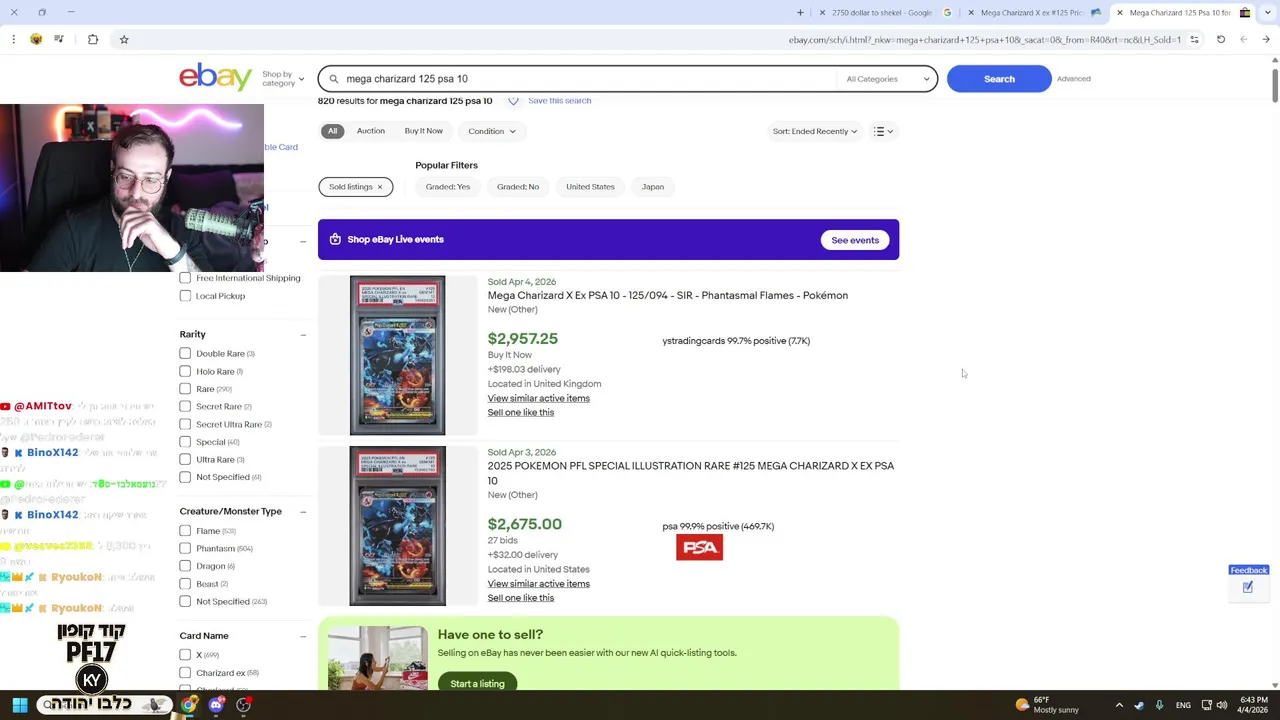Apply the Japan location filter
This screenshot has width=1280, height=720.
(x=652, y=187)
